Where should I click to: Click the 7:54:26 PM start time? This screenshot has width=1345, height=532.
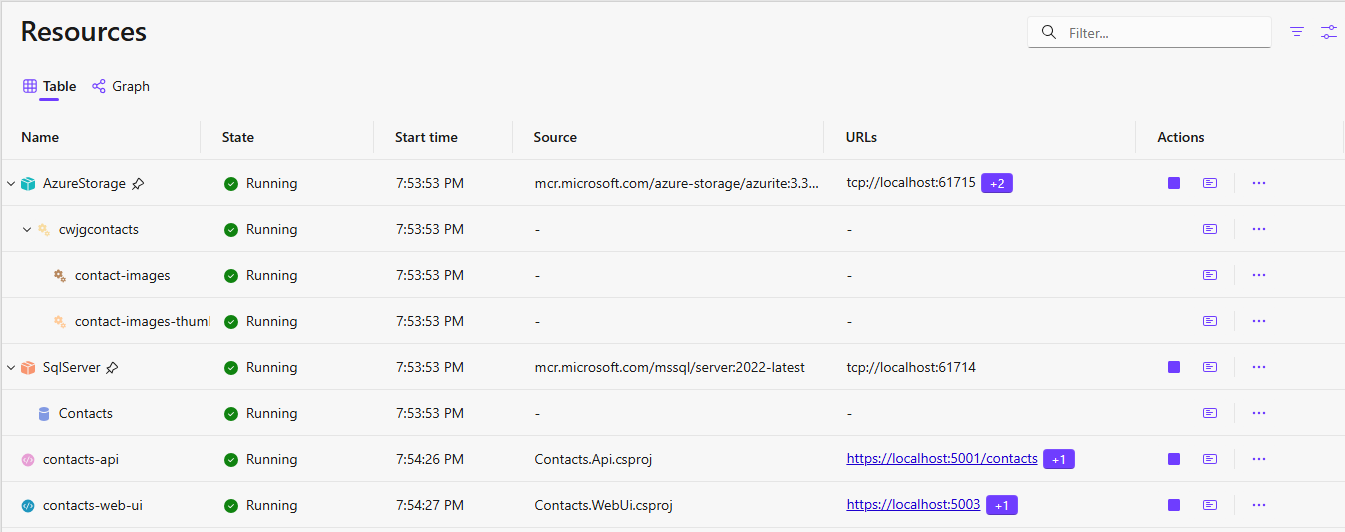click(x=430, y=459)
